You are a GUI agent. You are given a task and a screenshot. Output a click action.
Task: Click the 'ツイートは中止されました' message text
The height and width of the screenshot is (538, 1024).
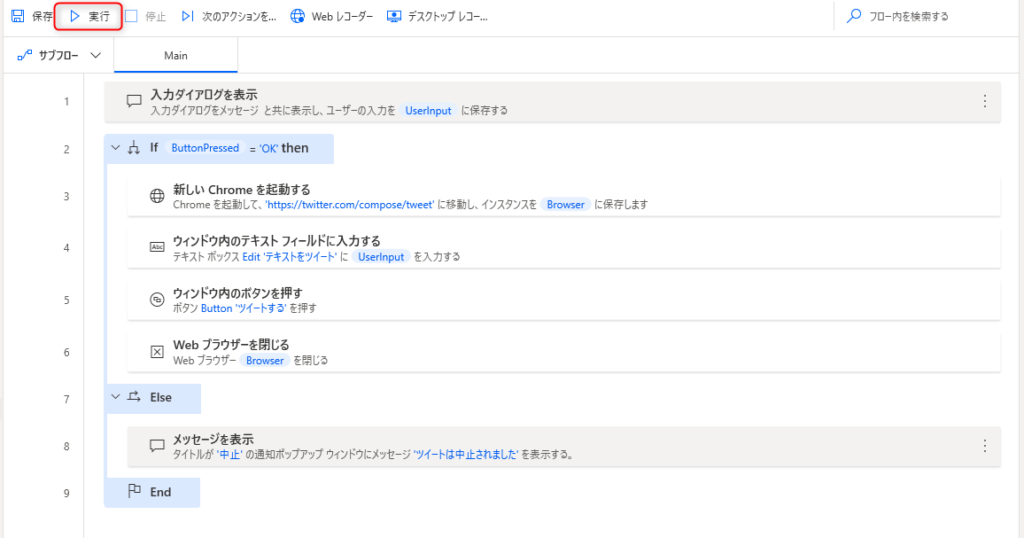pos(466,454)
